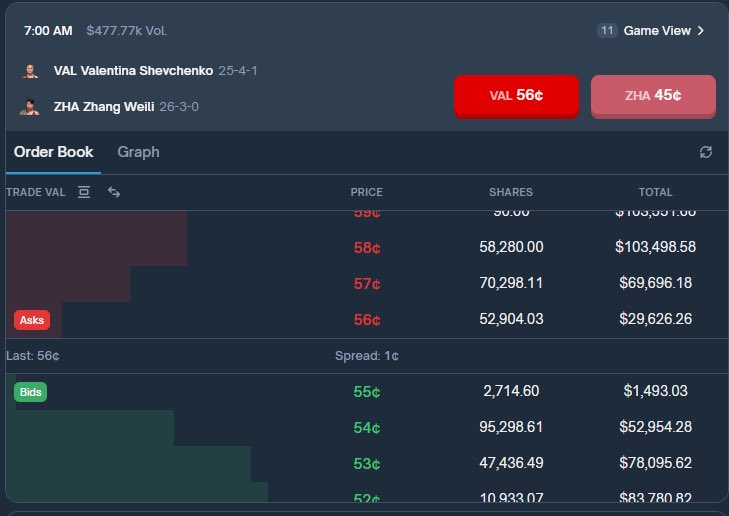Click the 25-4-1 fighter record
The height and width of the screenshot is (516, 729).
tap(238, 71)
